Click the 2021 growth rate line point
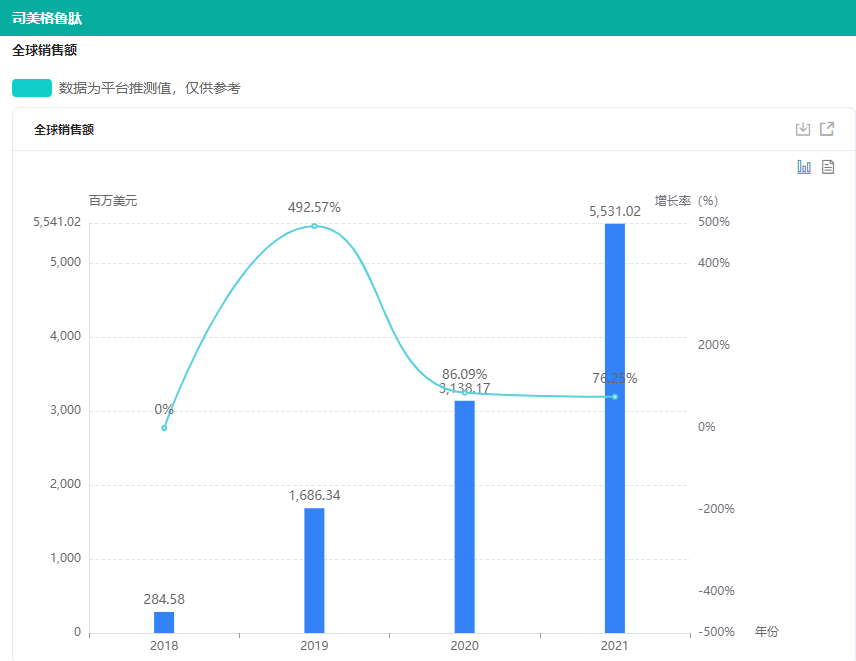This screenshot has width=856, height=661. [x=614, y=397]
